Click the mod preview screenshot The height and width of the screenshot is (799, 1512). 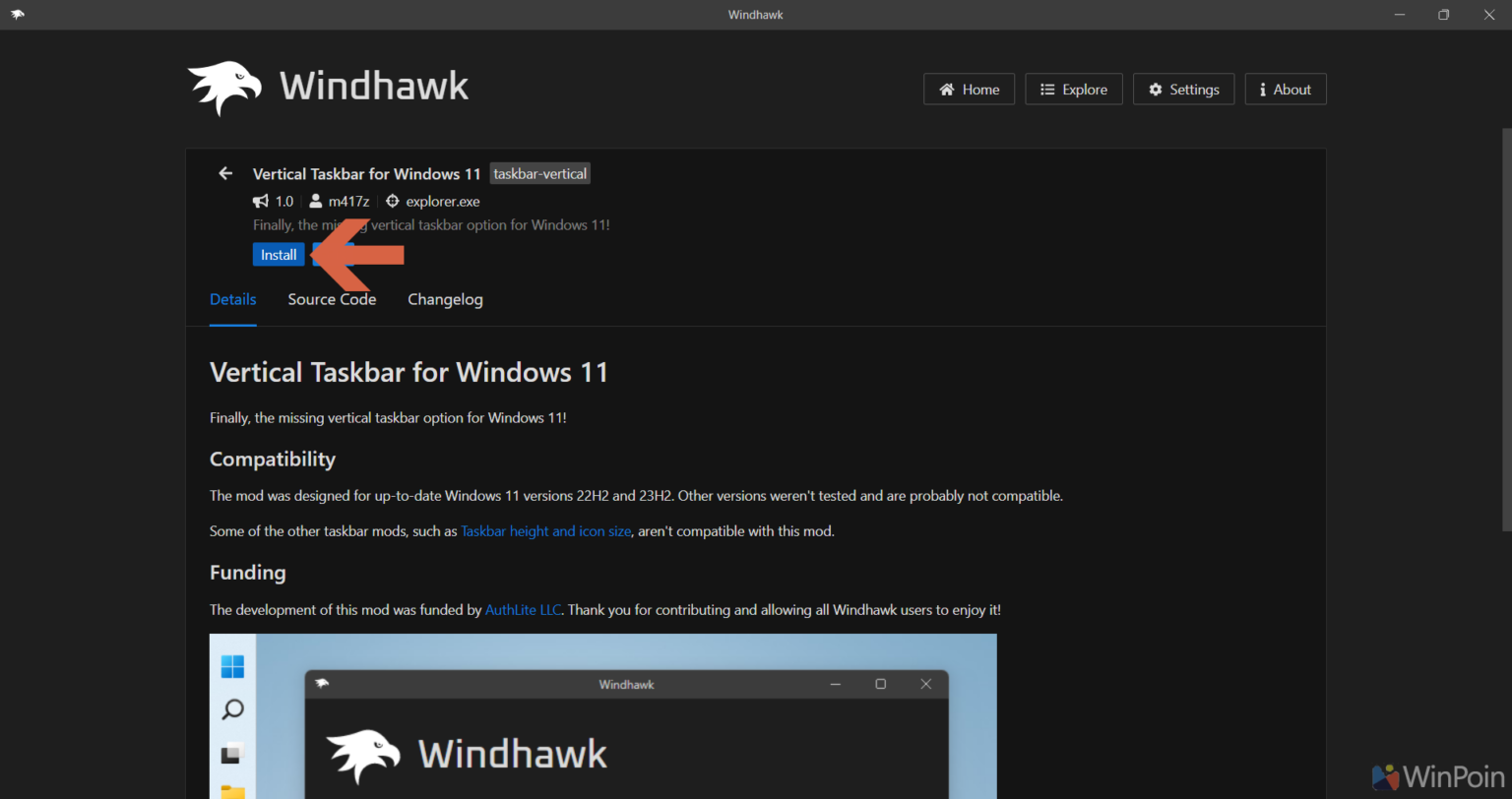click(x=602, y=718)
